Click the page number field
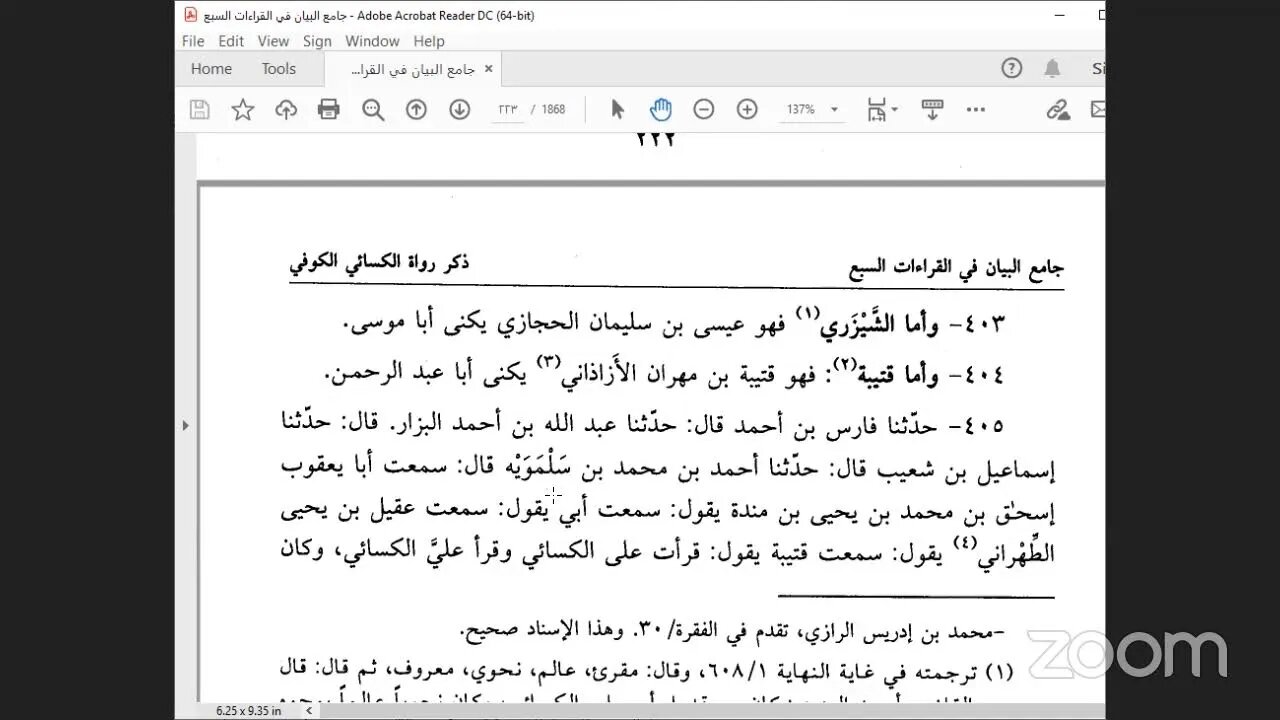 507,110
